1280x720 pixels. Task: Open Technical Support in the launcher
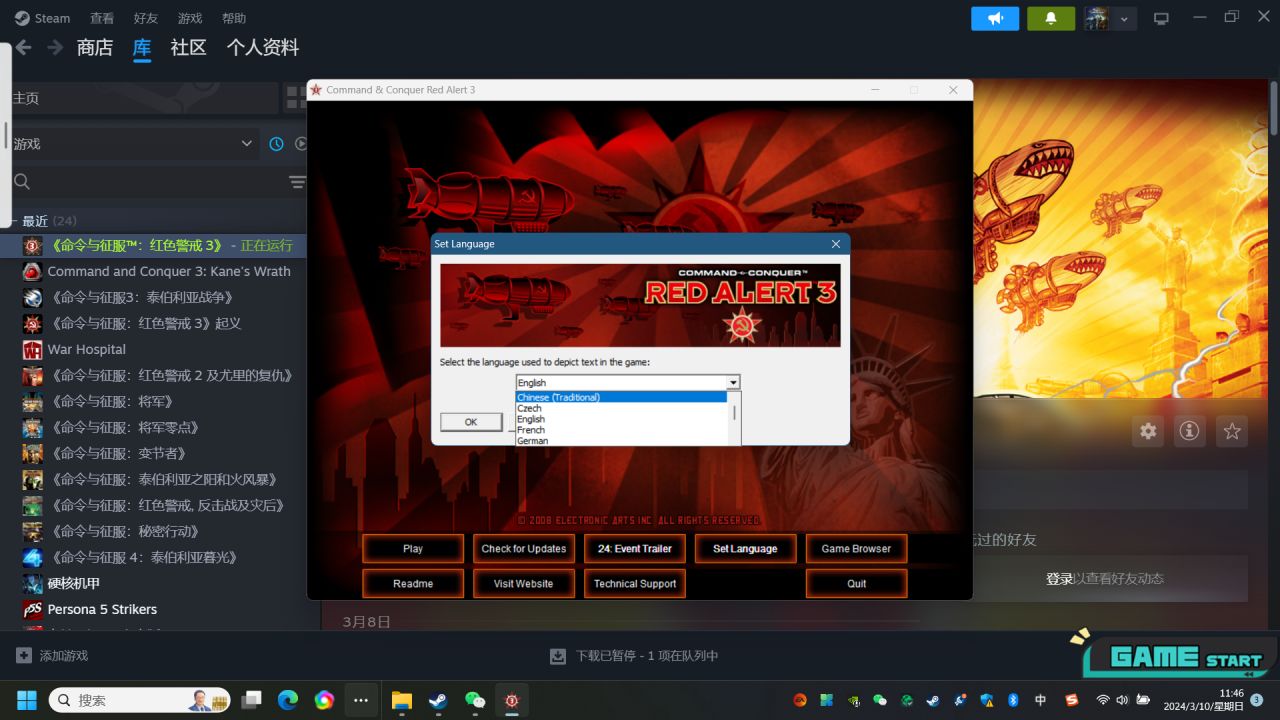635,583
